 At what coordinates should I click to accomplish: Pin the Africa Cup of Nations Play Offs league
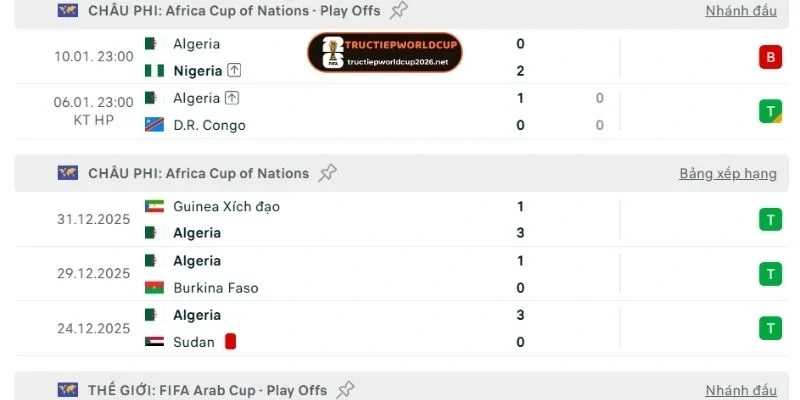(399, 10)
